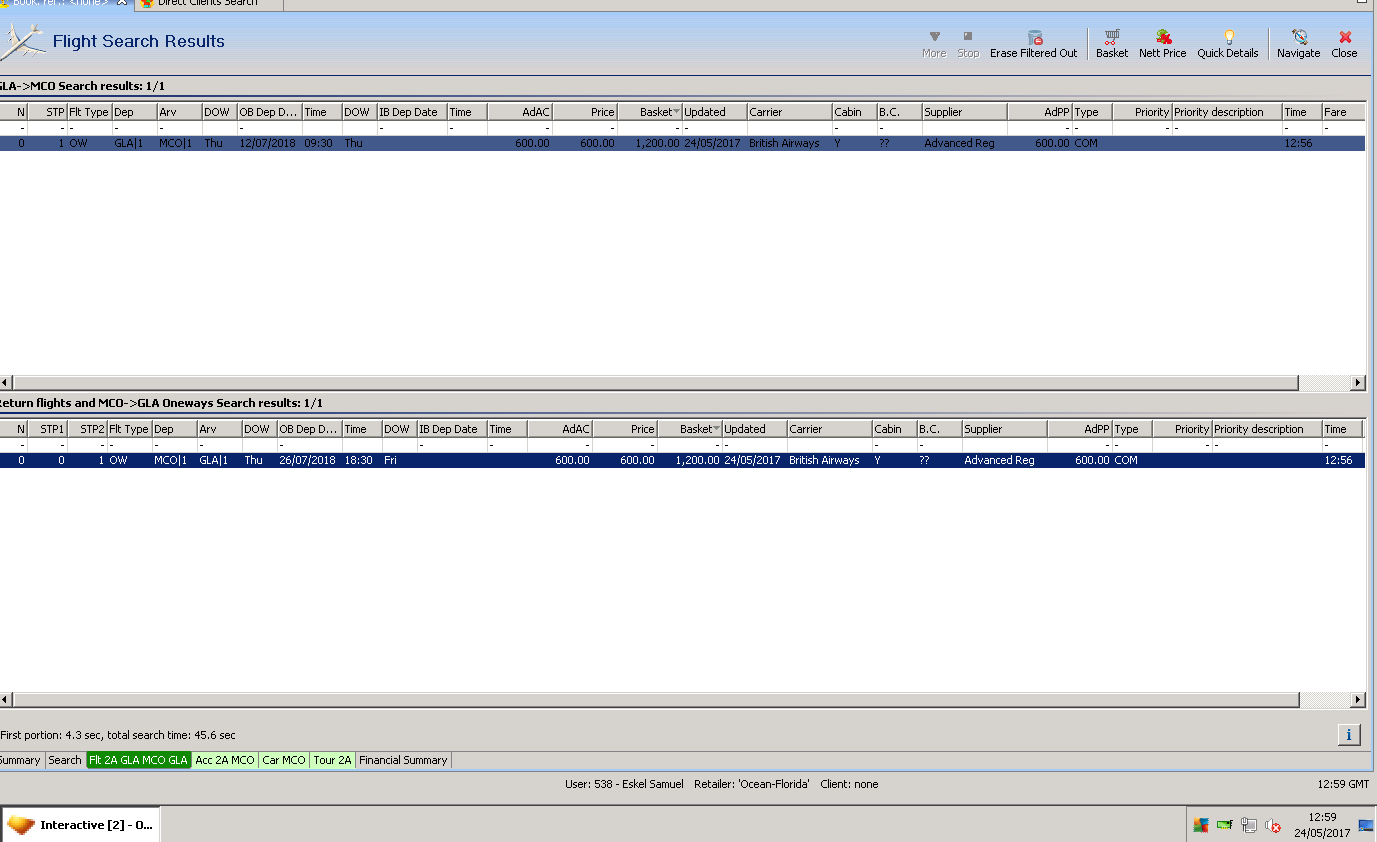Screen dimensions: 1377x842
Task: Click the horizontal scrollbar thumb of GLA->MCO table
Action: [x=656, y=383]
